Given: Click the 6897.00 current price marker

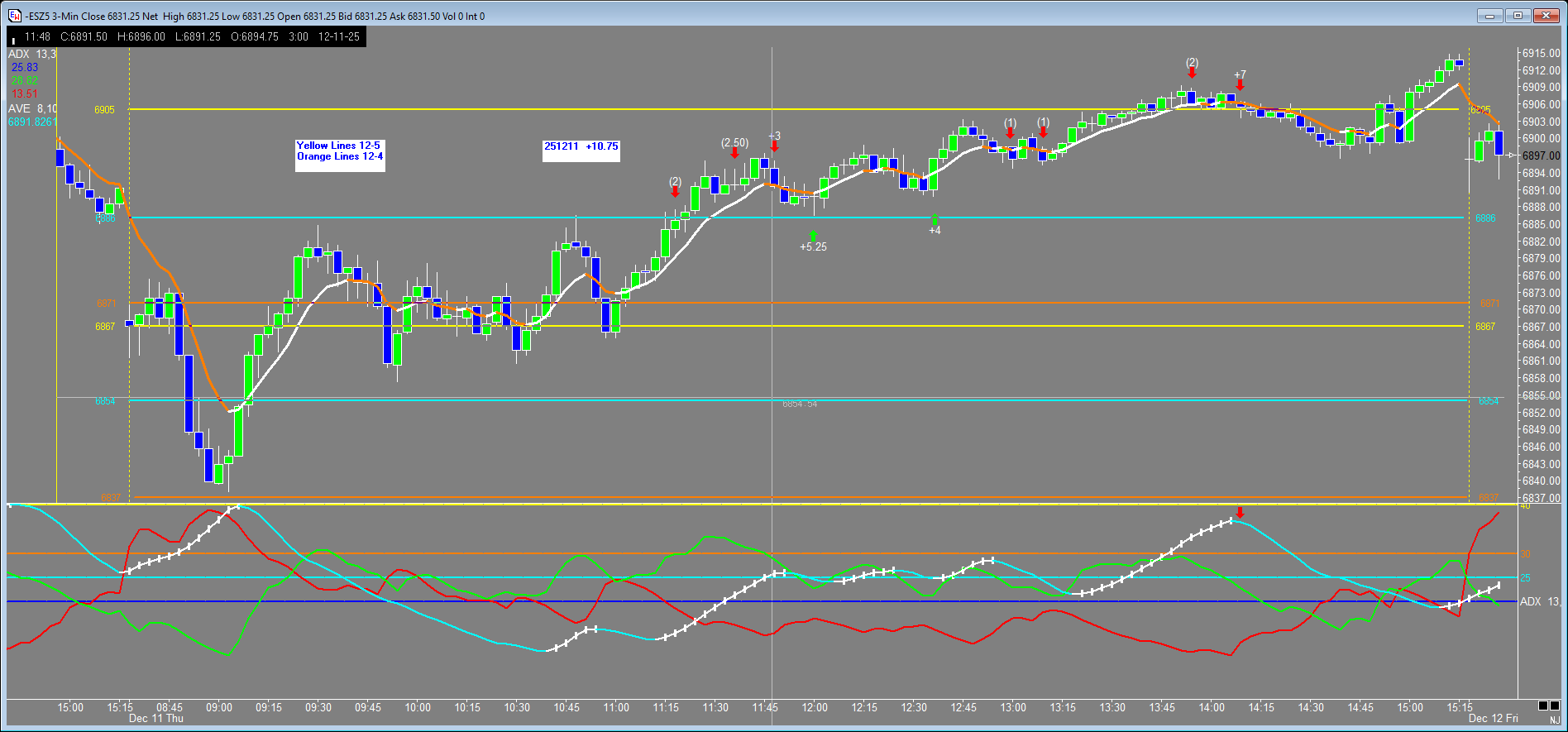Looking at the screenshot, I should pyautogui.click(x=1541, y=155).
